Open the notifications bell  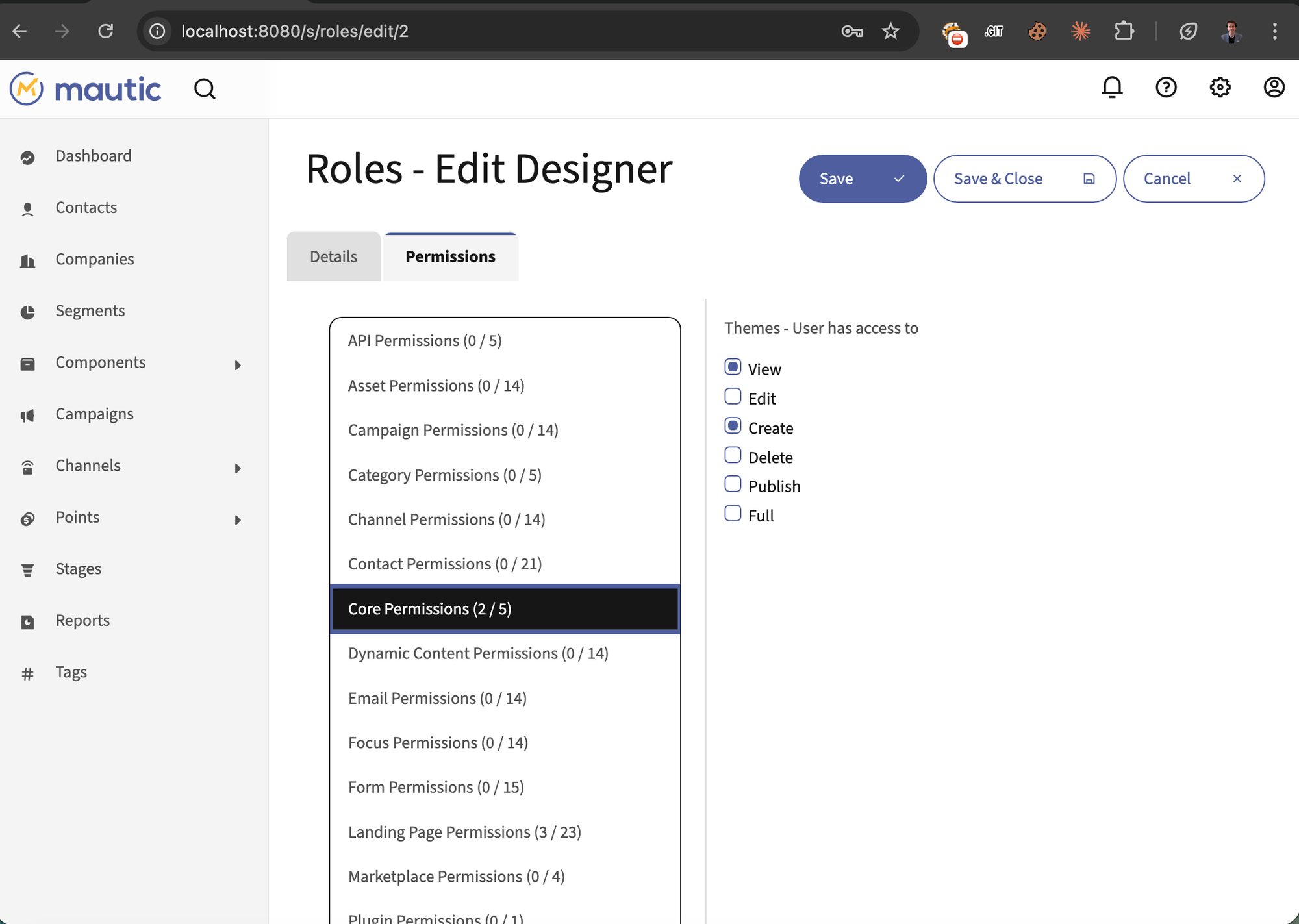(1112, 87)
